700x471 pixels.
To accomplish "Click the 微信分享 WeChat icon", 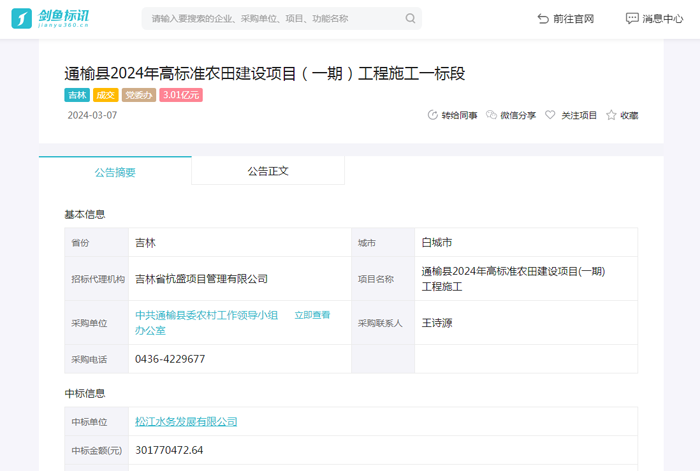I will 491,115.
